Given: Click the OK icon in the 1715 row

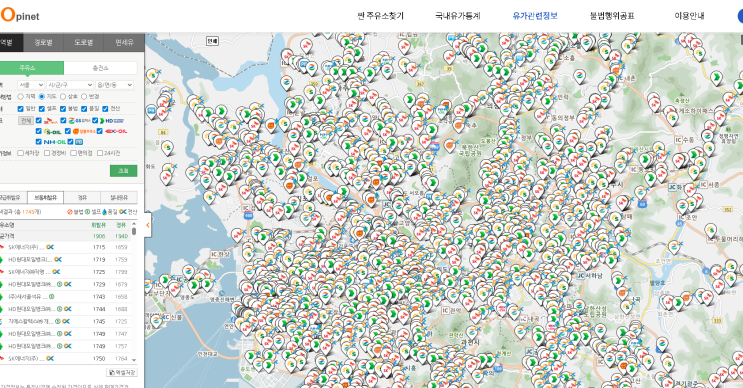Looking at the screenshot, I should 50,247.
